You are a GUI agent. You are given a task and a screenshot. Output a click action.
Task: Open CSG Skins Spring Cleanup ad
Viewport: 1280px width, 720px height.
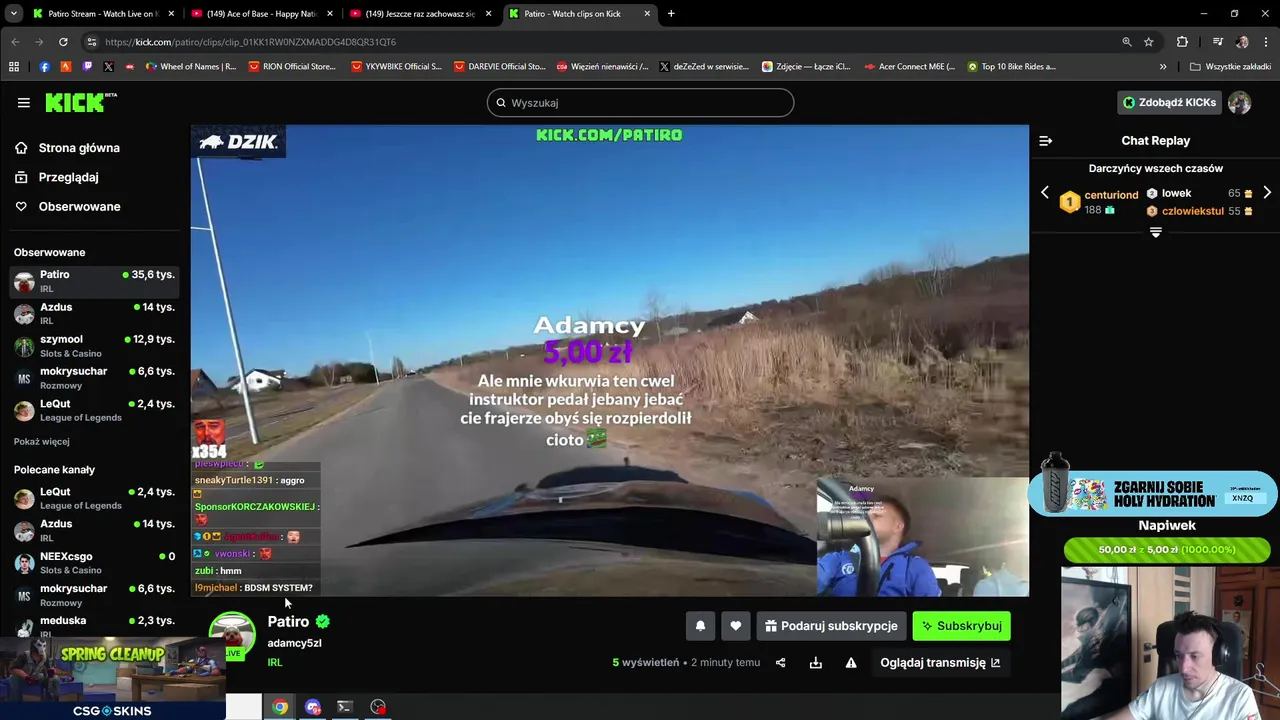click(112, 679)
